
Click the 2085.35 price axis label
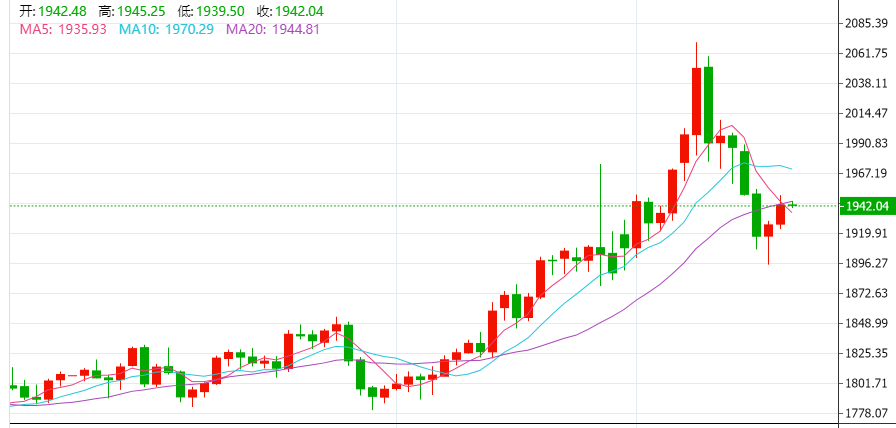(x=867, y=24)
